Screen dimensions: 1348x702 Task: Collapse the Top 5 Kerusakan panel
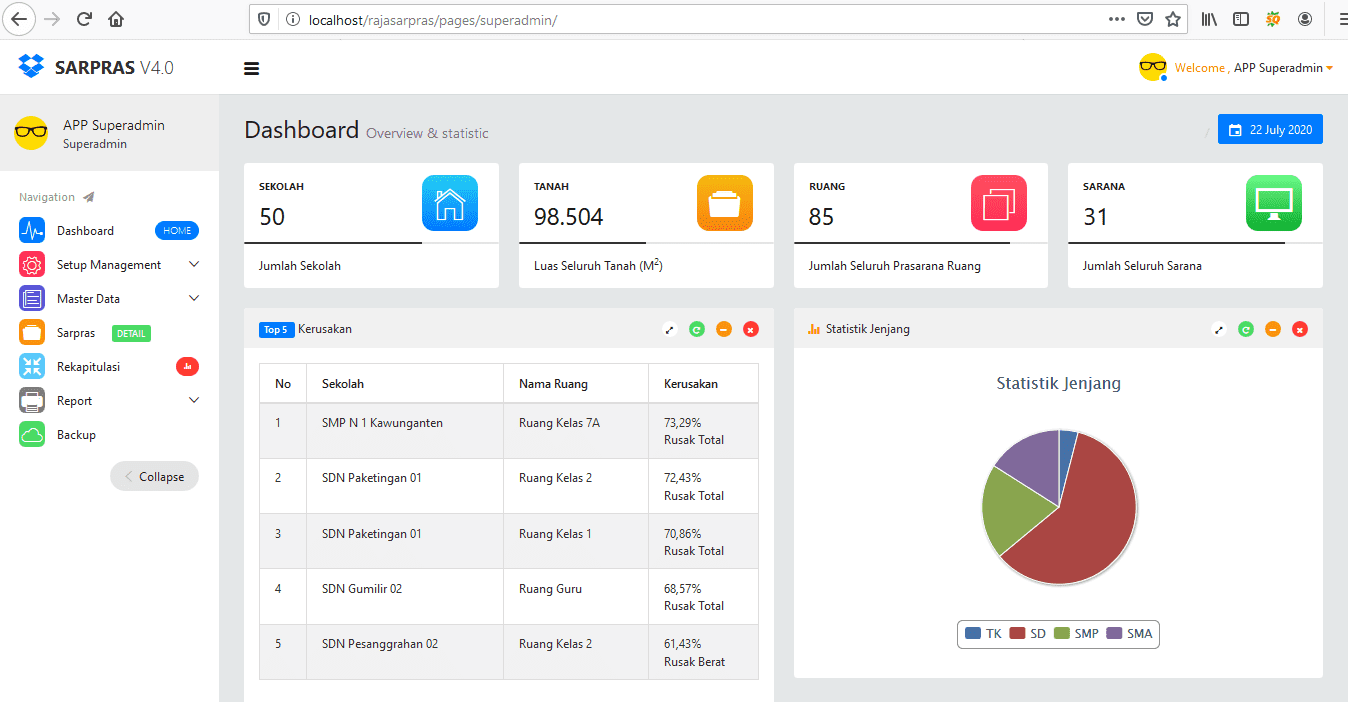tap(724, 329)
